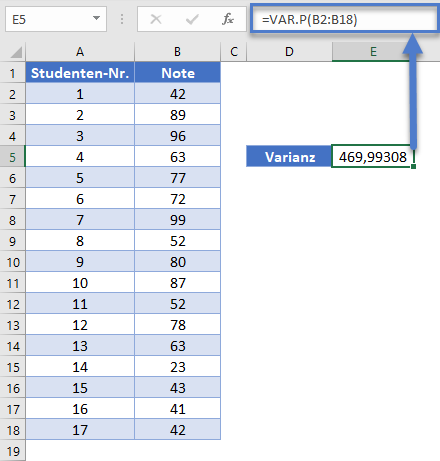Open the Name Box dropdown arrow
Viewport: 440px width, 461px height.
click(x=96, y=18)
